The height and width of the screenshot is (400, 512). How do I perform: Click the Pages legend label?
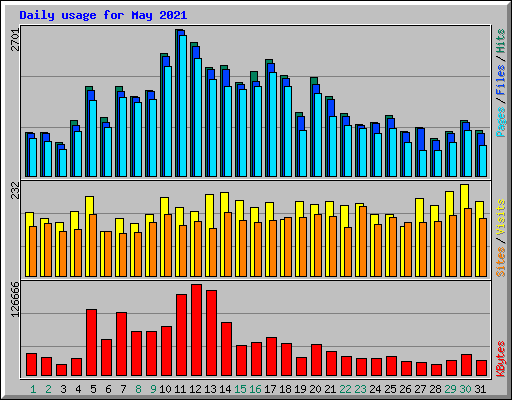(501, 122)
